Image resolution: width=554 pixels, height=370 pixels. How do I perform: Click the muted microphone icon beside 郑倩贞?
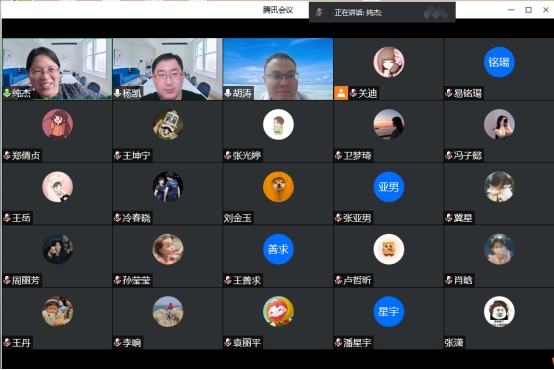coord(7,155)
